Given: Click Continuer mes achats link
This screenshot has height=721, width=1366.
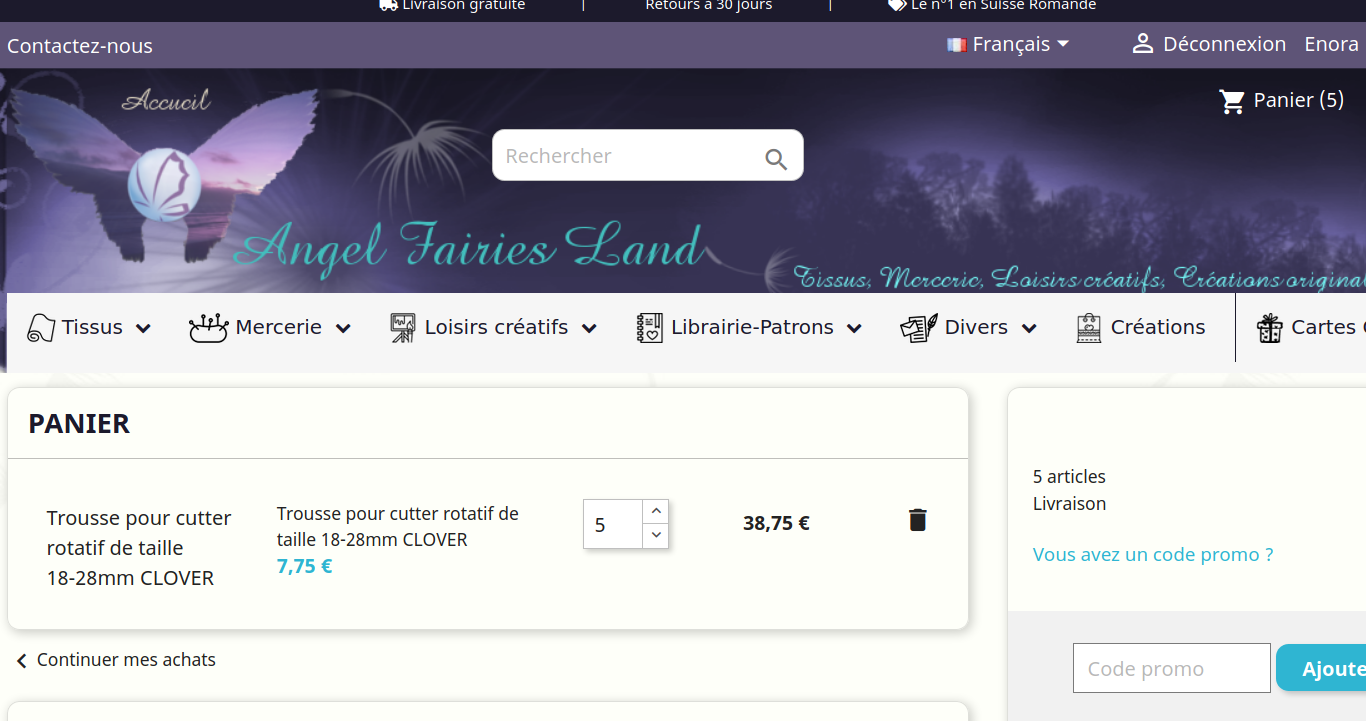Looking at the screenshot, I should pos(126,660).
